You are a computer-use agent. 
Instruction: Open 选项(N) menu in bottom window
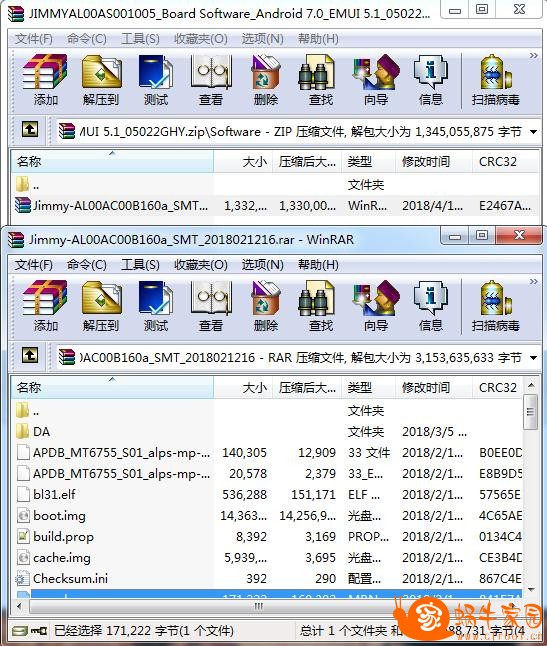coord(262,264)
